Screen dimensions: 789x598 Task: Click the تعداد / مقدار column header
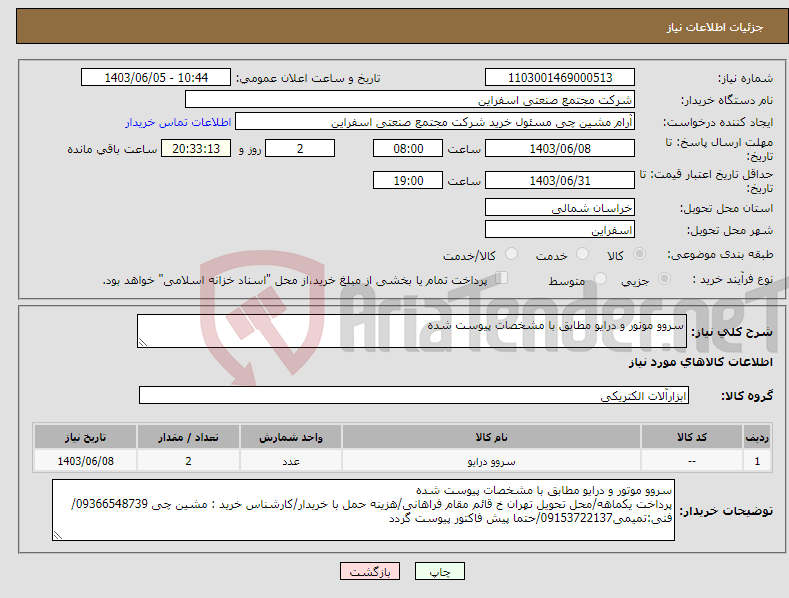[x=188, y=437]
